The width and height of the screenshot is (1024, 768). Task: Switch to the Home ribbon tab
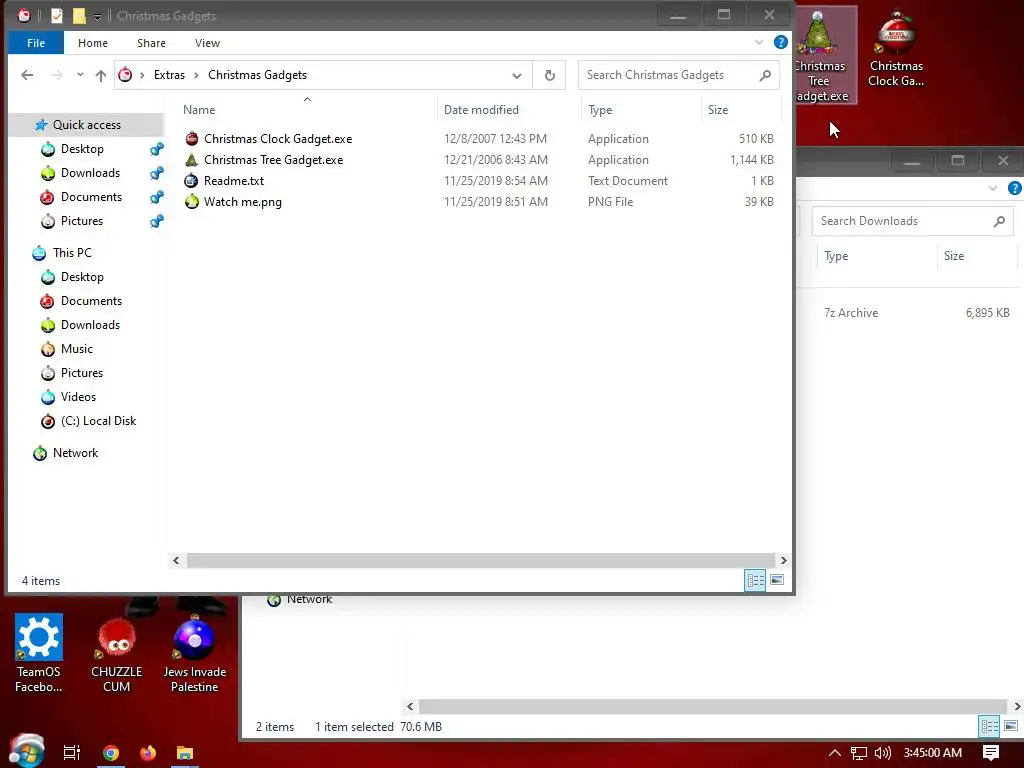93,43
